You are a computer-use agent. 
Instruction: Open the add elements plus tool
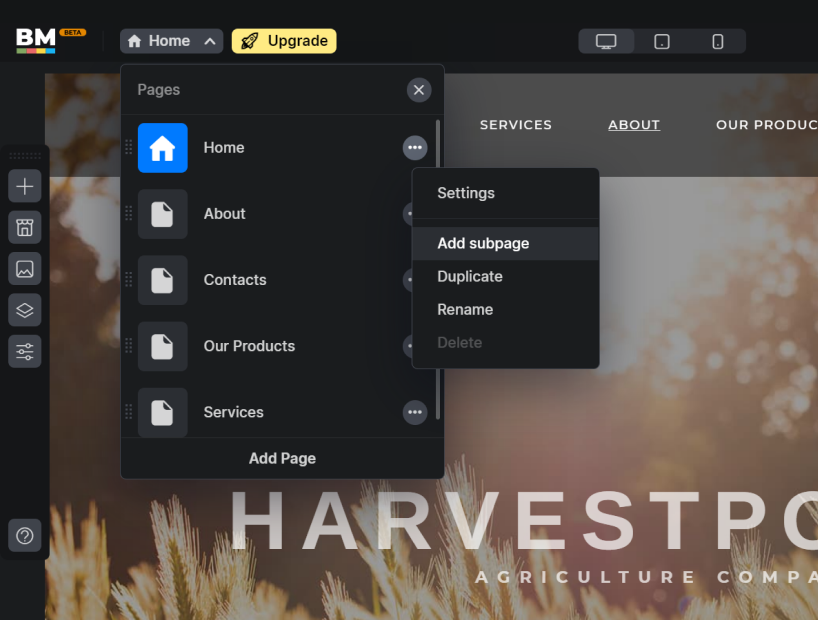(x=25, y=186)
